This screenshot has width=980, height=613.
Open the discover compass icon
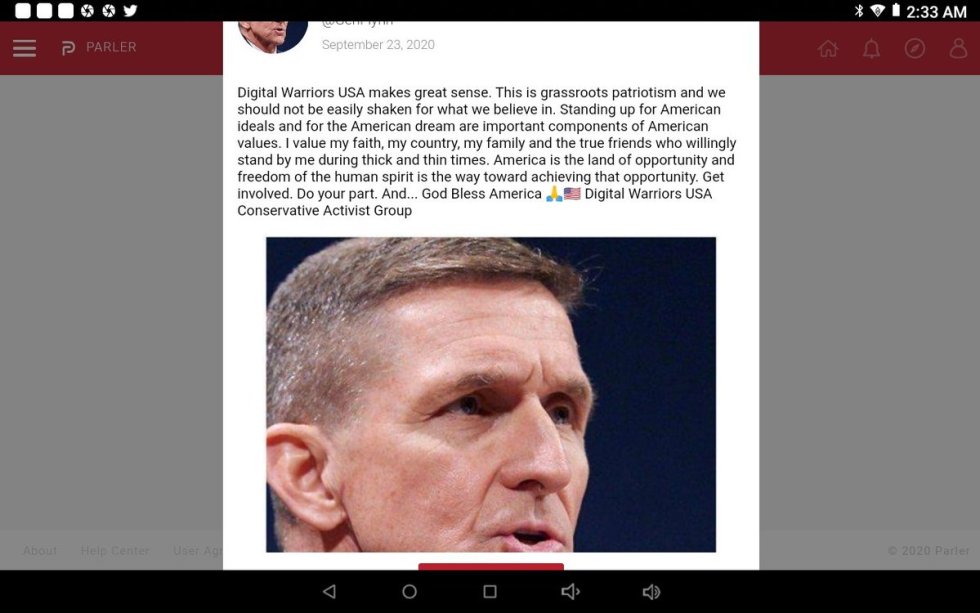point(914,48)
